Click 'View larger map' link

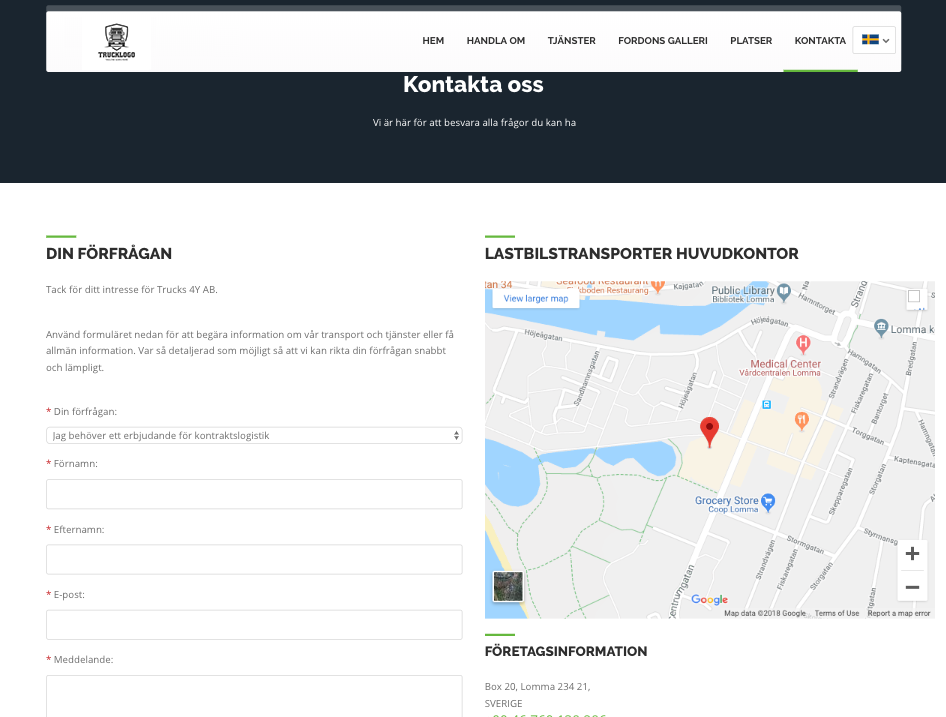(536, 298)
